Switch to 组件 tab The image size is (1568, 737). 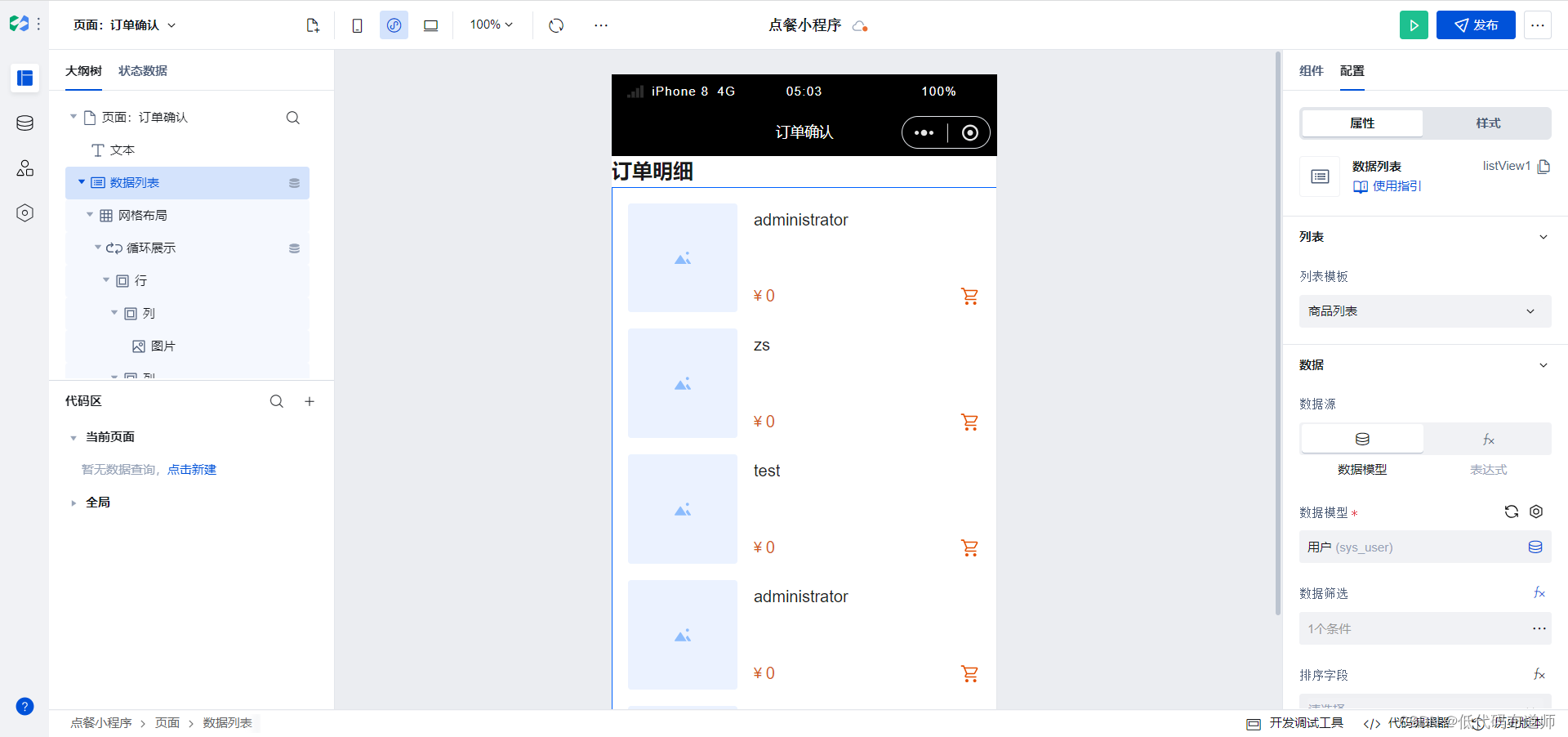[1312, 71]
